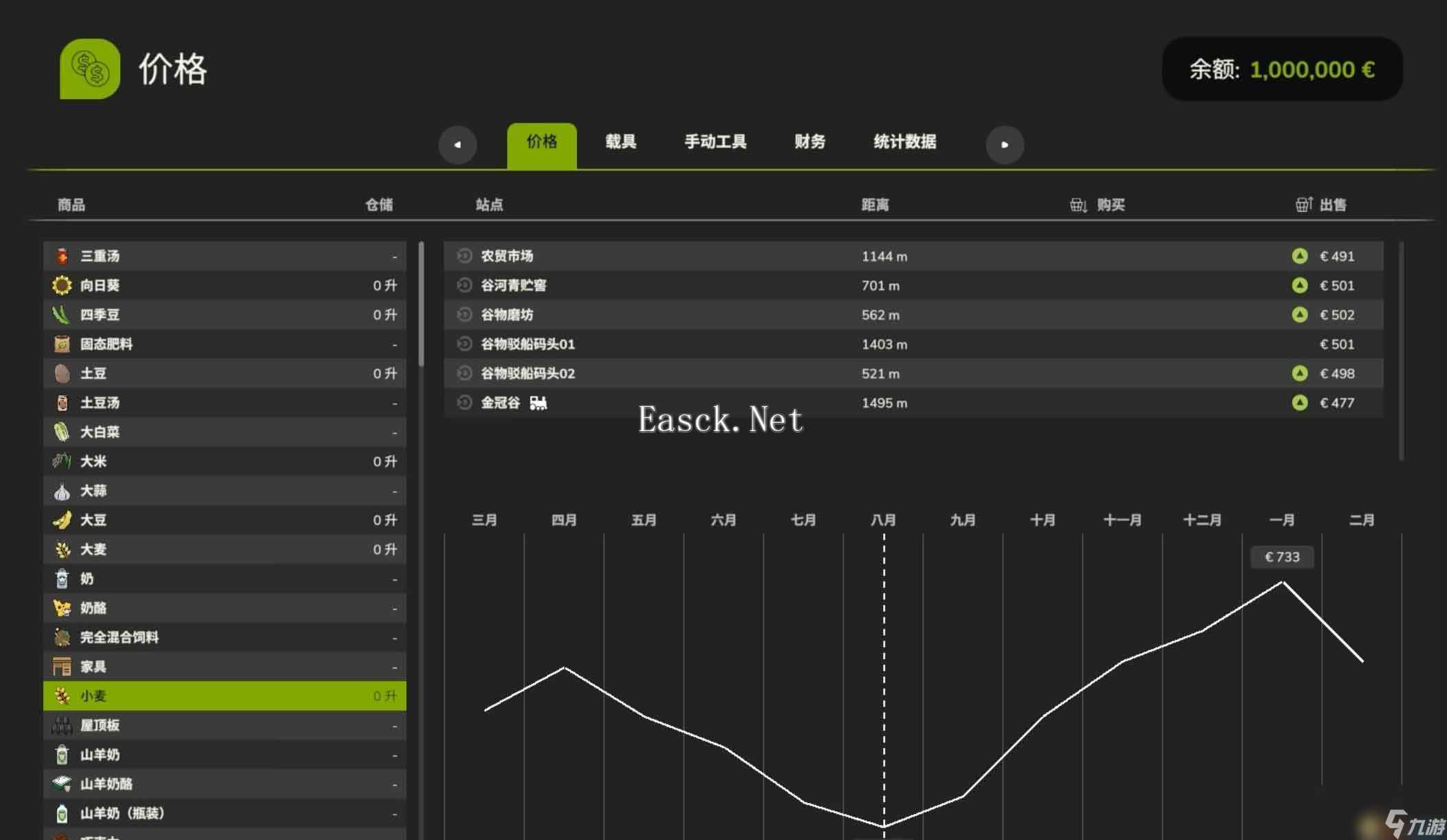
Task: Open the 统计数据 tab
Action: click(x=904, y=142)
